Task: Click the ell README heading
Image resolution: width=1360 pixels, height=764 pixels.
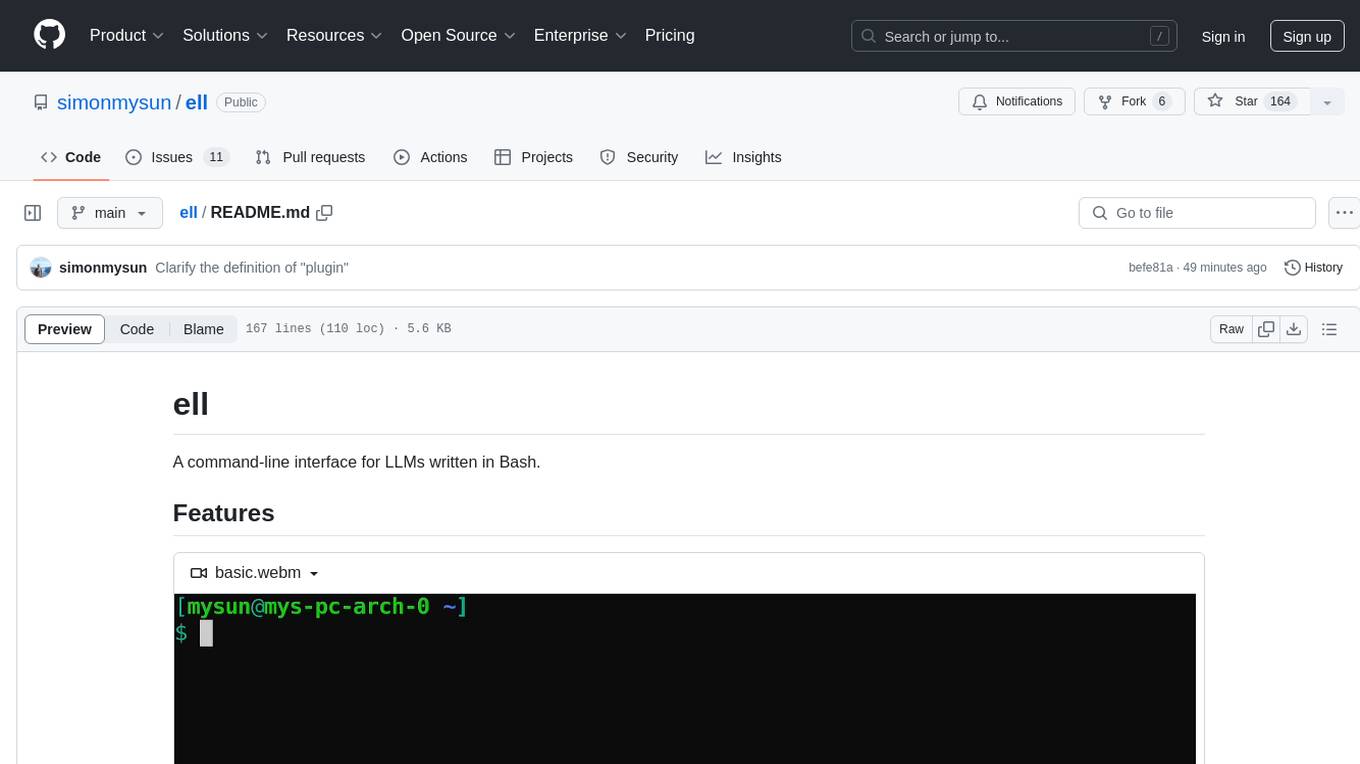Action: (x=191, y=404)
